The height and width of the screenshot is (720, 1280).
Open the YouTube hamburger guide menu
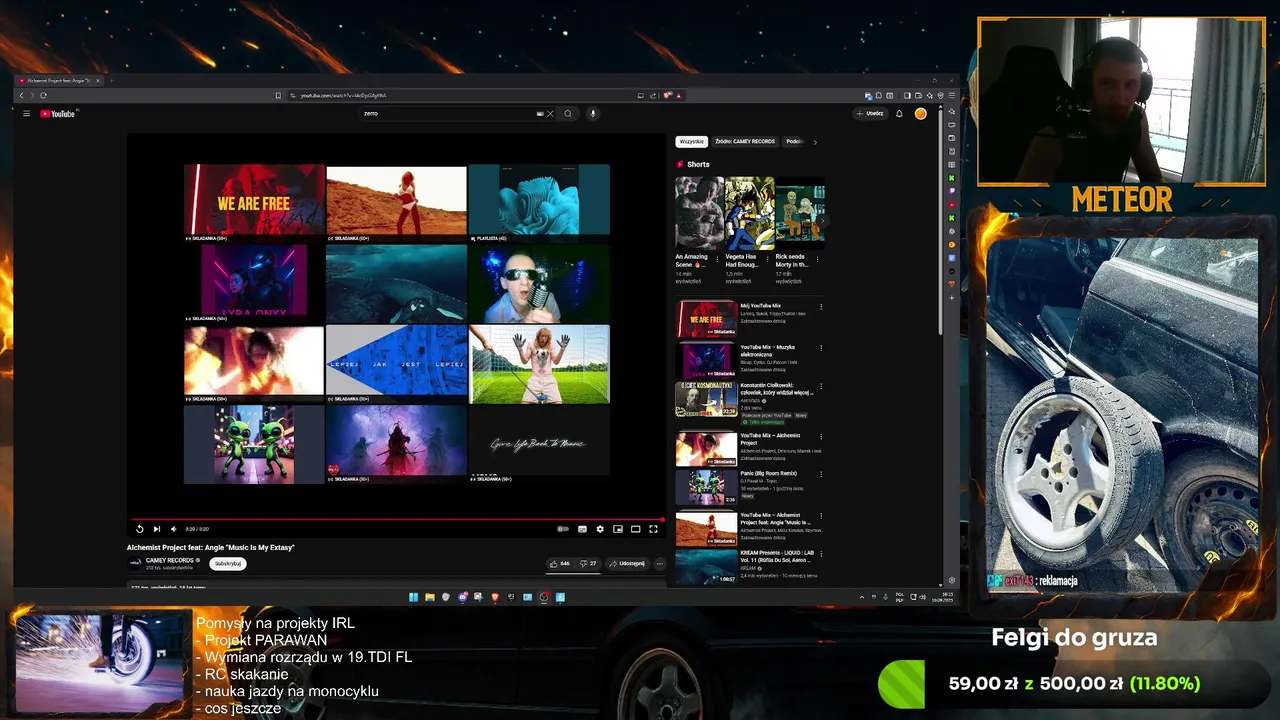click(x=26, y=113)
